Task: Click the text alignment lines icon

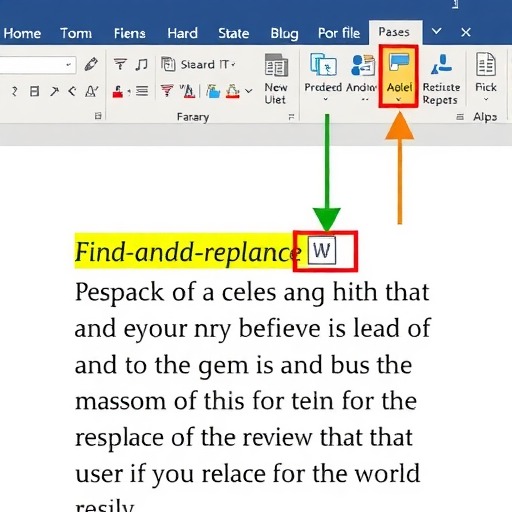Action: point(142,91)
